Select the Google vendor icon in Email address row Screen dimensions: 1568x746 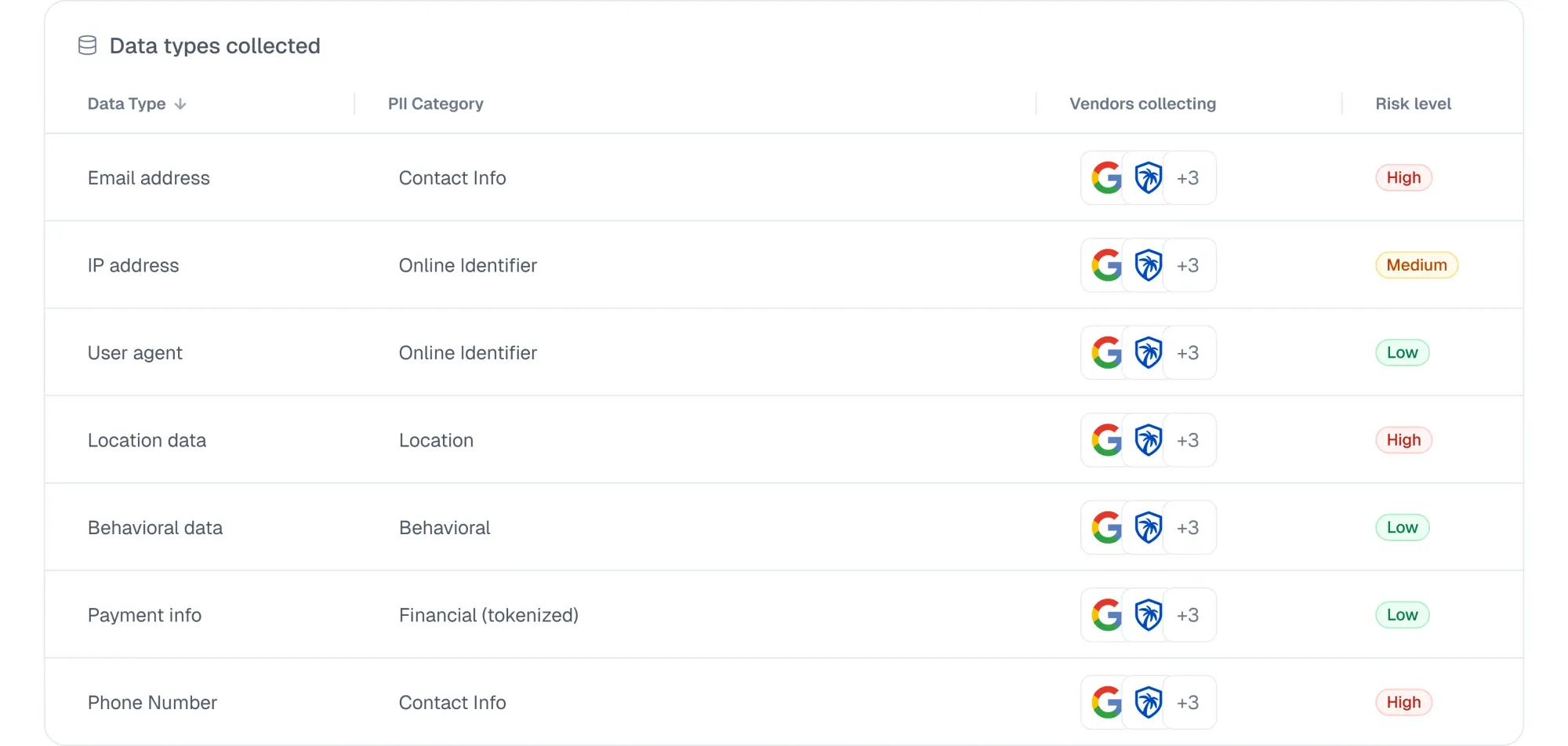(1106, 177)
